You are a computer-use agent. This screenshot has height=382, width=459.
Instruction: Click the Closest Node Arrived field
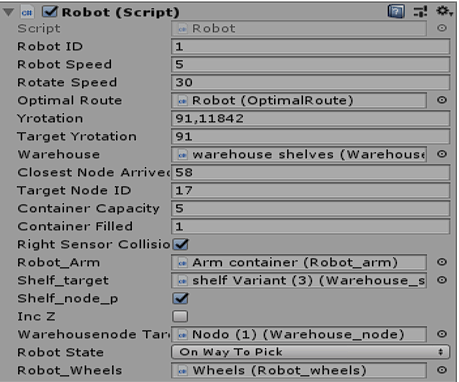point(310,172)
